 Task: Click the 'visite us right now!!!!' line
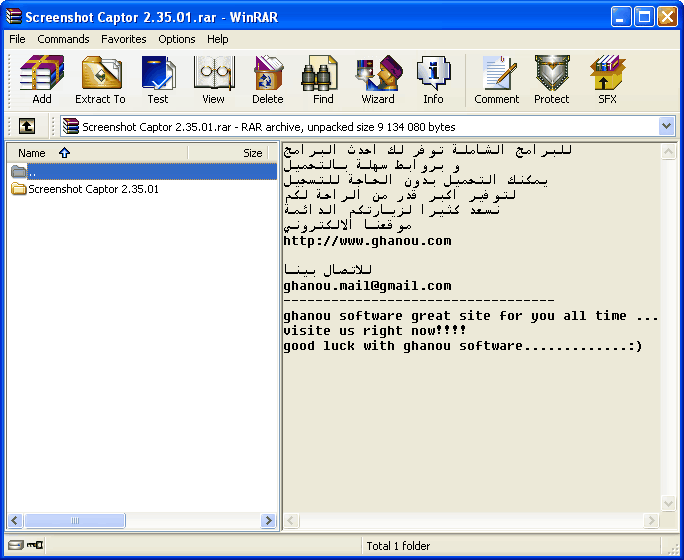point(375,331)
